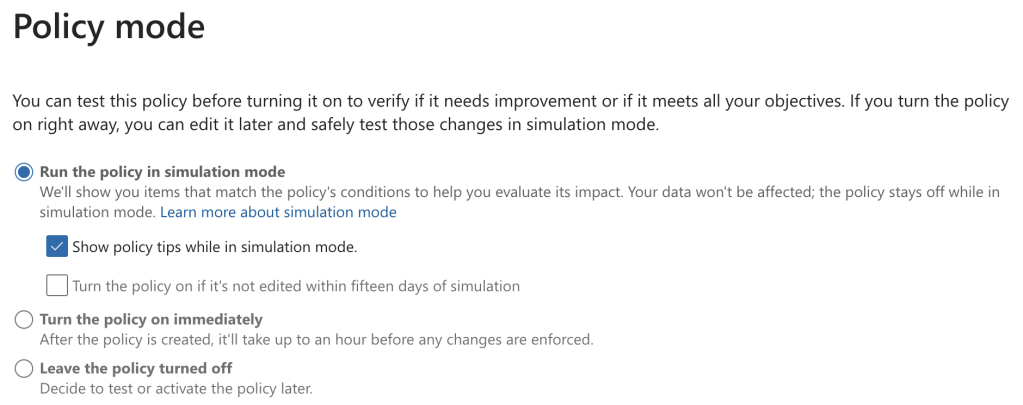This screenshot has height=405, width=1023.
Task: Click the 'Show policy tips while in simulation mode' label
Action: 214,246
